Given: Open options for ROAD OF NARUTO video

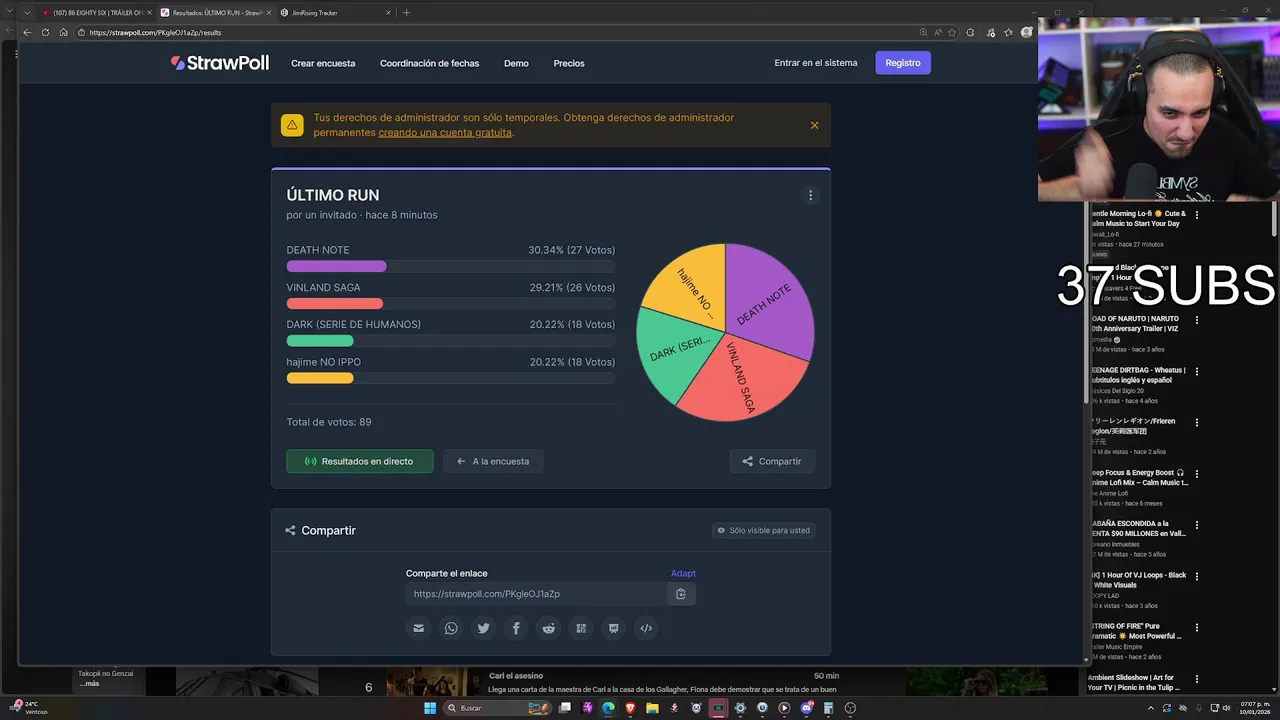Looking at the screenshot, I should point(1197,319).
